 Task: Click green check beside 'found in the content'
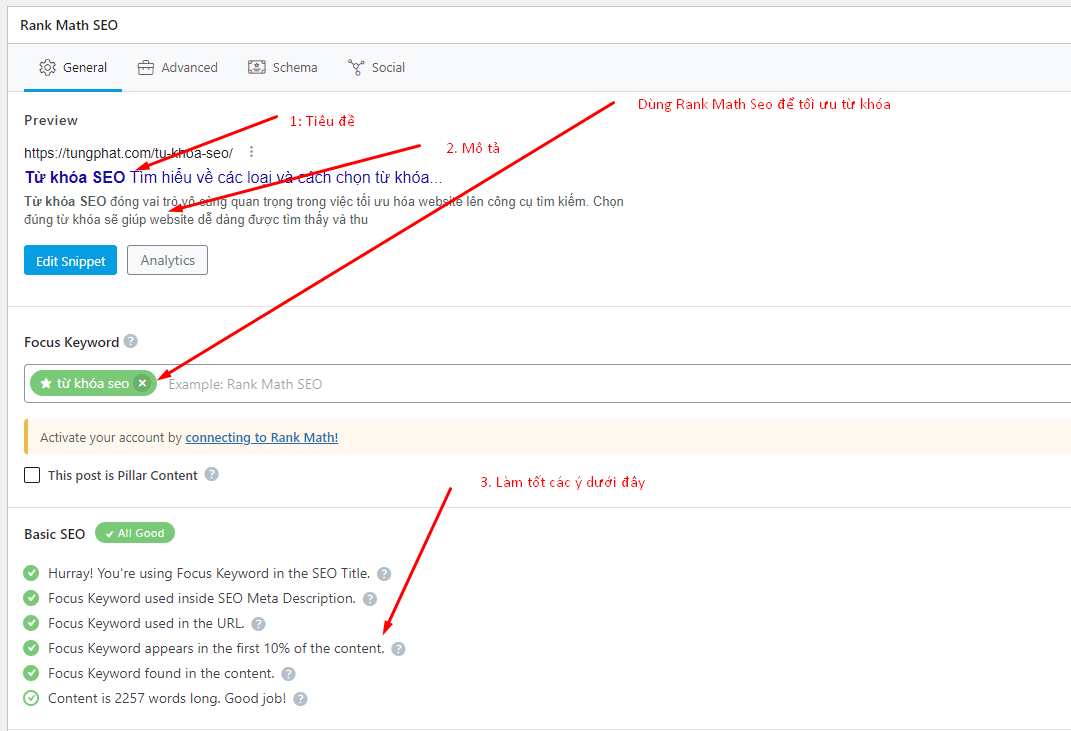(31, 673)
